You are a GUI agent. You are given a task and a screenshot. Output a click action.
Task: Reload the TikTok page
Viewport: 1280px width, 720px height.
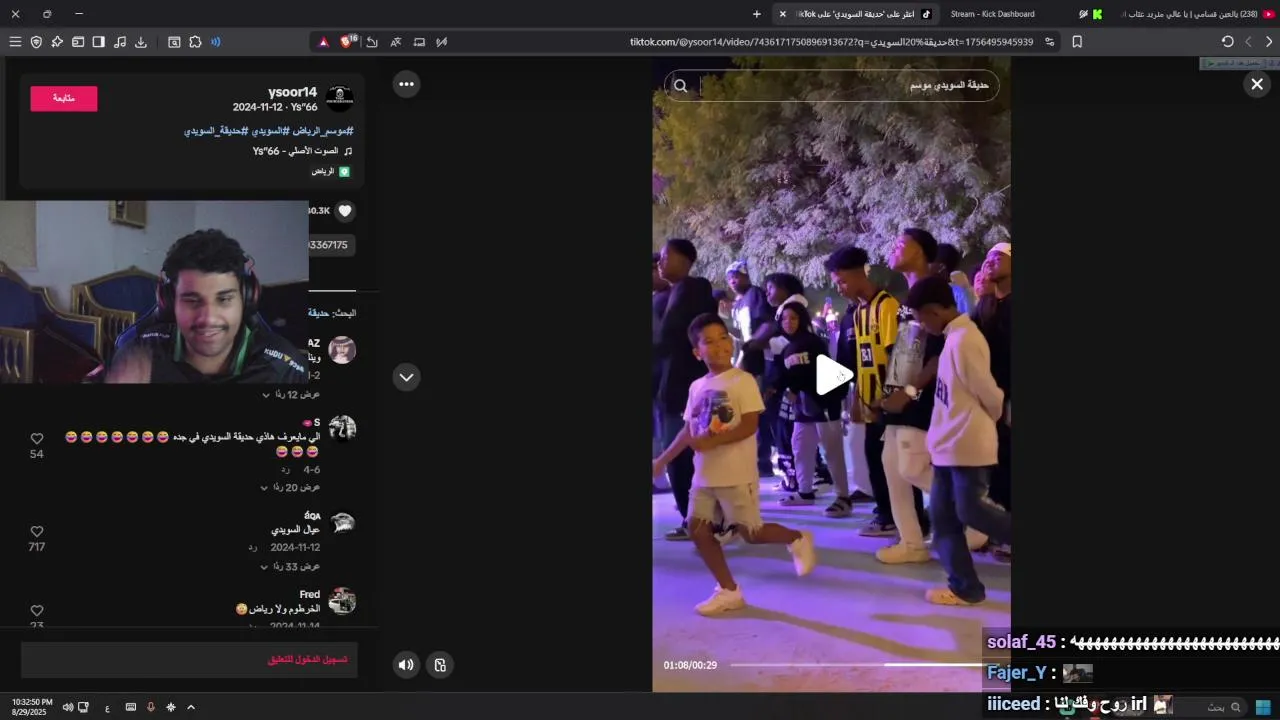coord(1227,42)
